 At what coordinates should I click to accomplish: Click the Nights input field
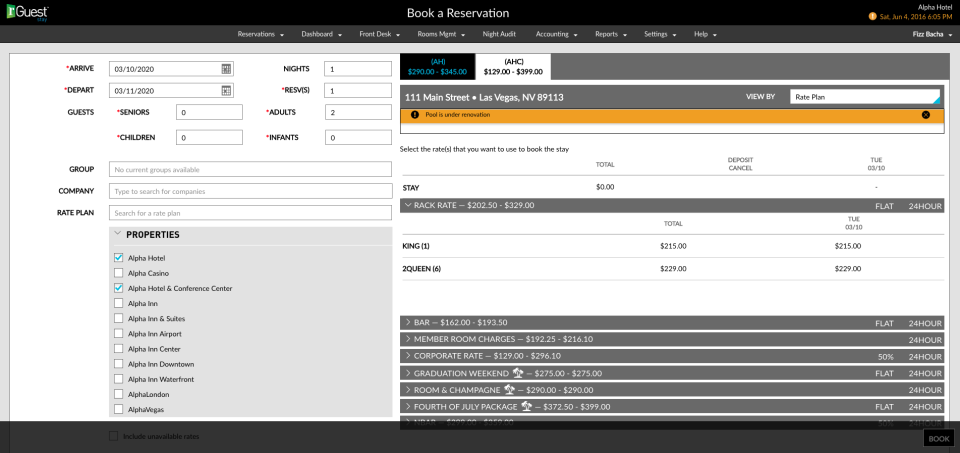358,69
